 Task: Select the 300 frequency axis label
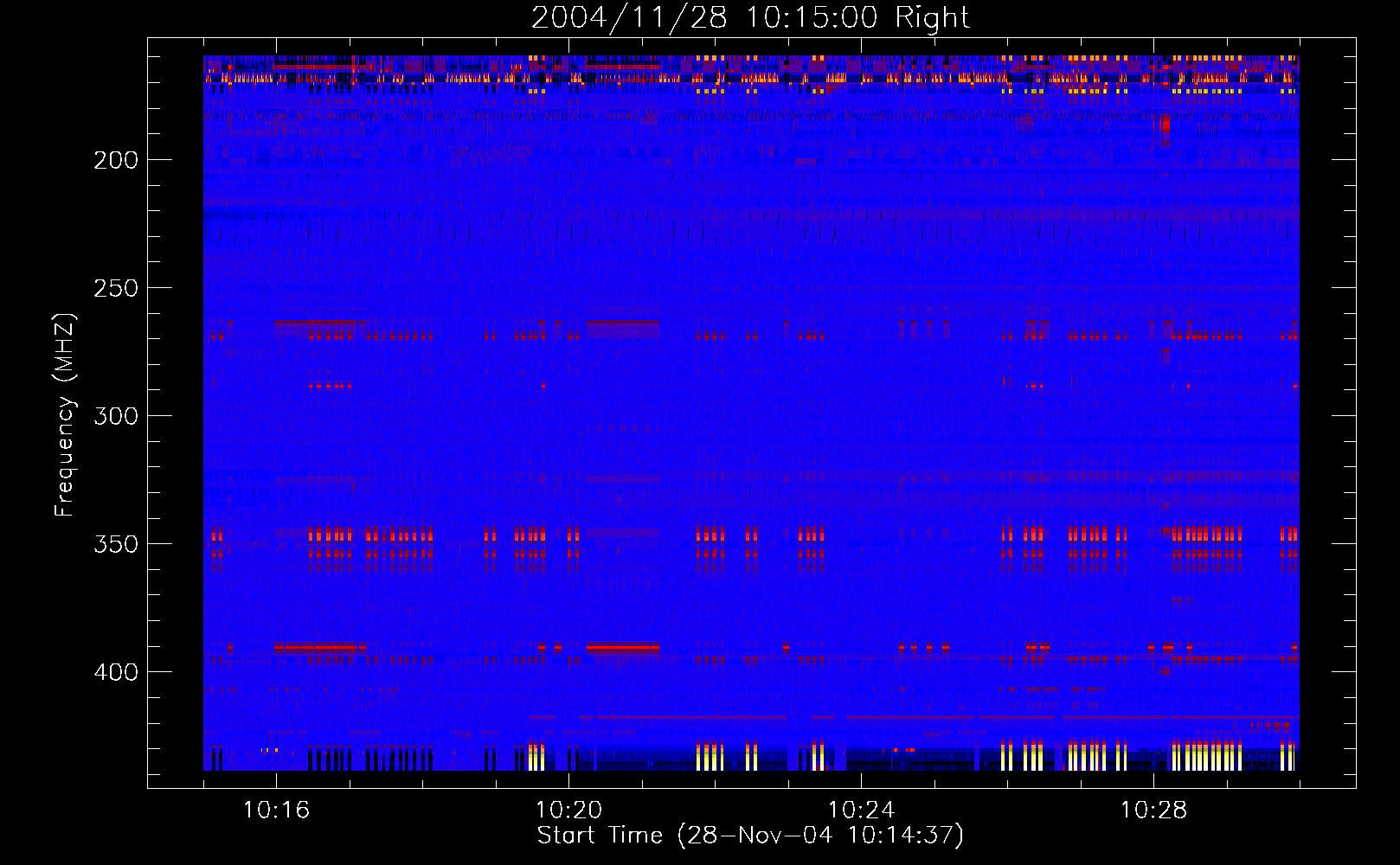coord(115,416)
